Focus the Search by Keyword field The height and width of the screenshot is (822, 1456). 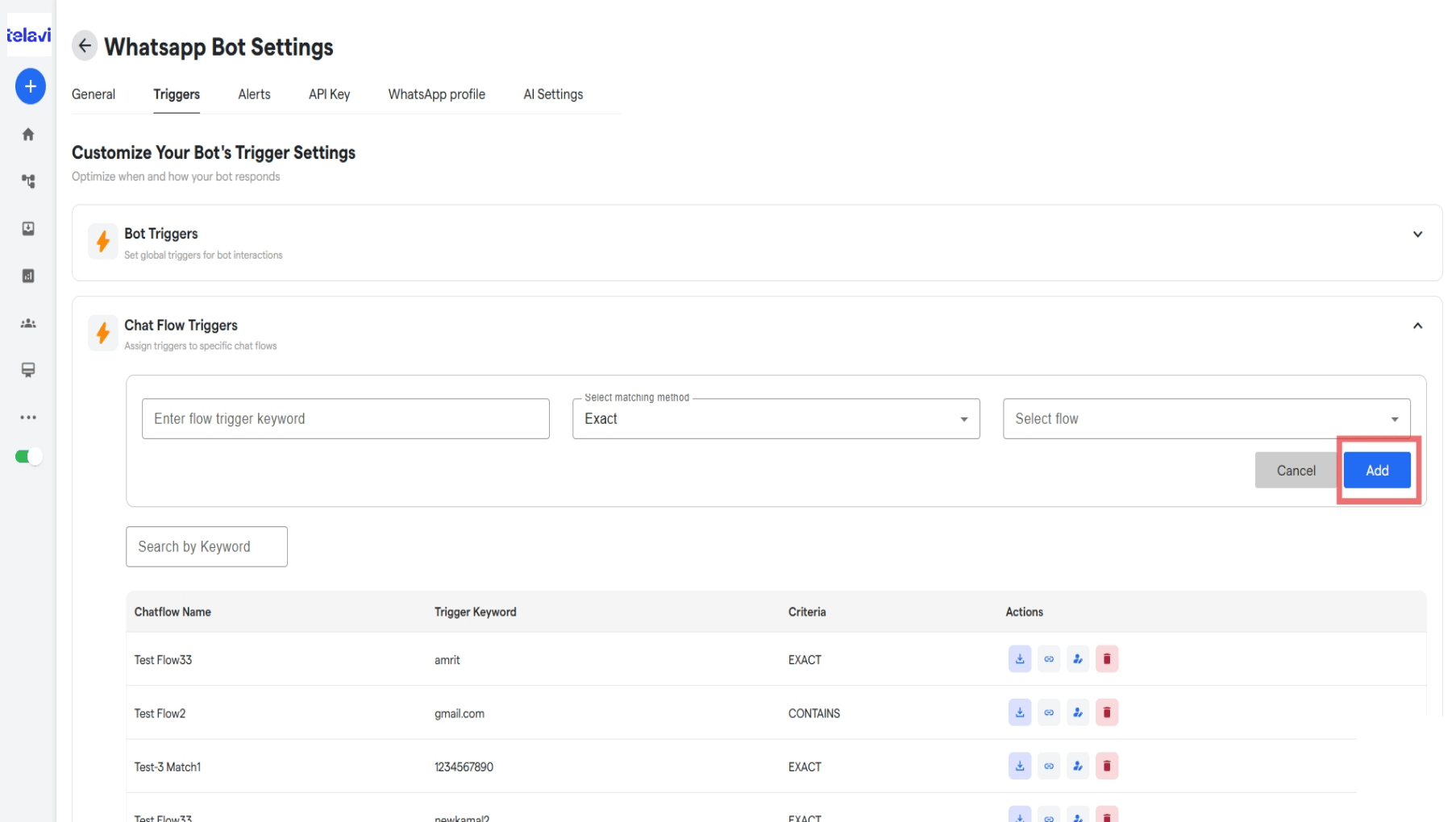[206, 546]
